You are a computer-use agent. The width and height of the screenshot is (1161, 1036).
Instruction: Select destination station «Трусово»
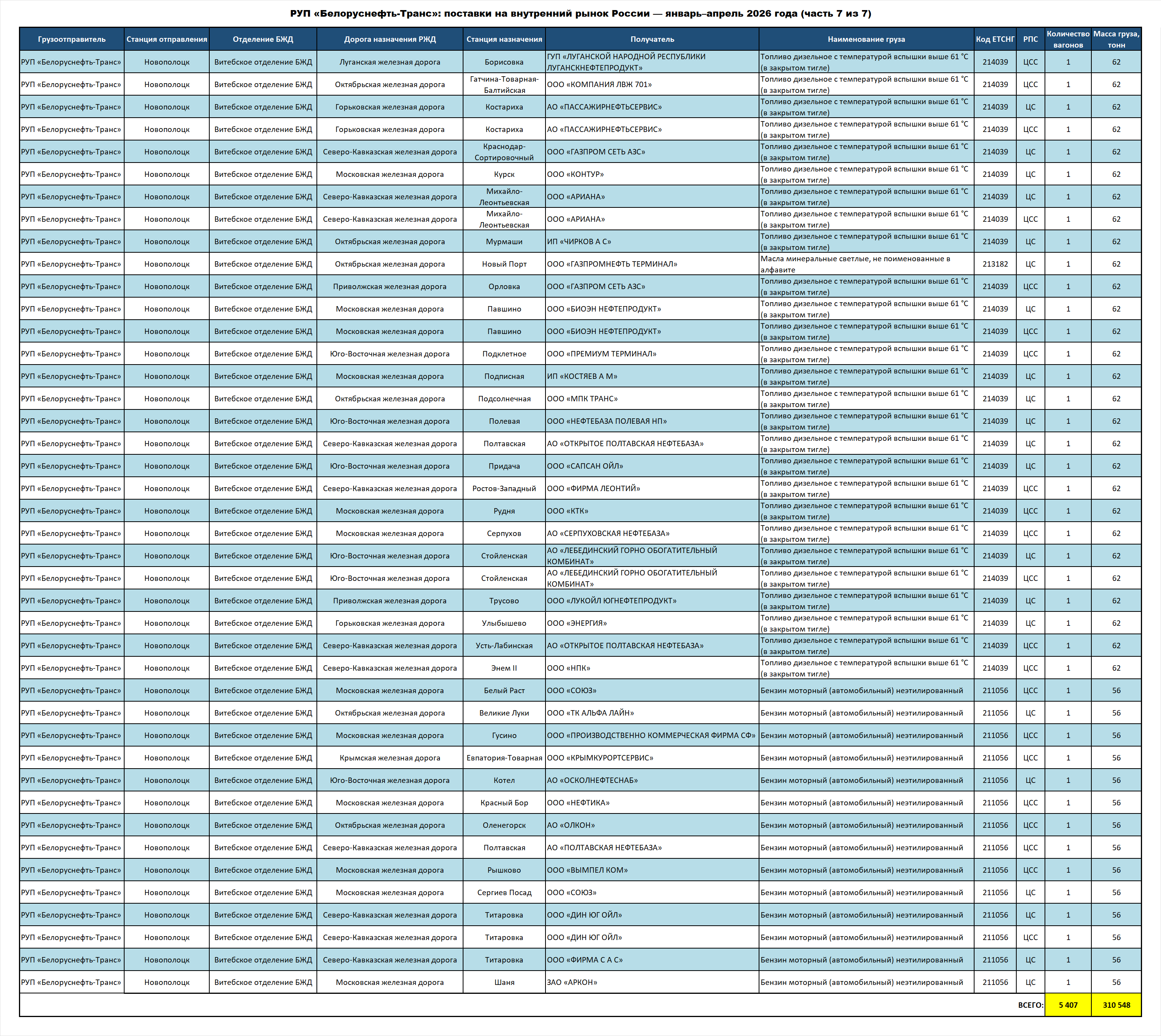tap(504, 601)
